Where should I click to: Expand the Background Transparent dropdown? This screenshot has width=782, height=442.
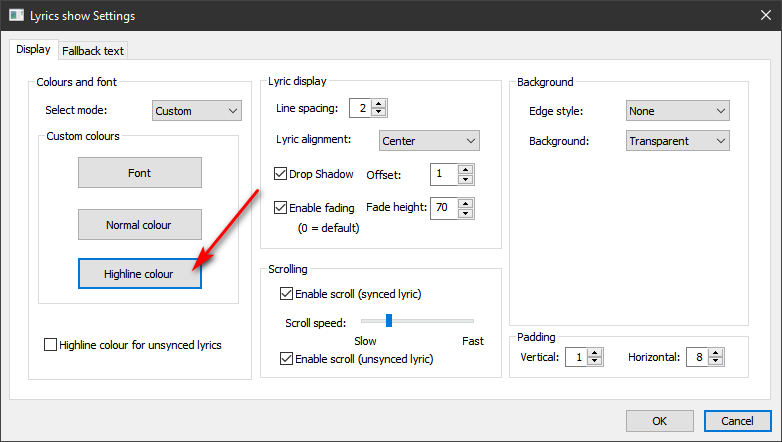(677, 141)
